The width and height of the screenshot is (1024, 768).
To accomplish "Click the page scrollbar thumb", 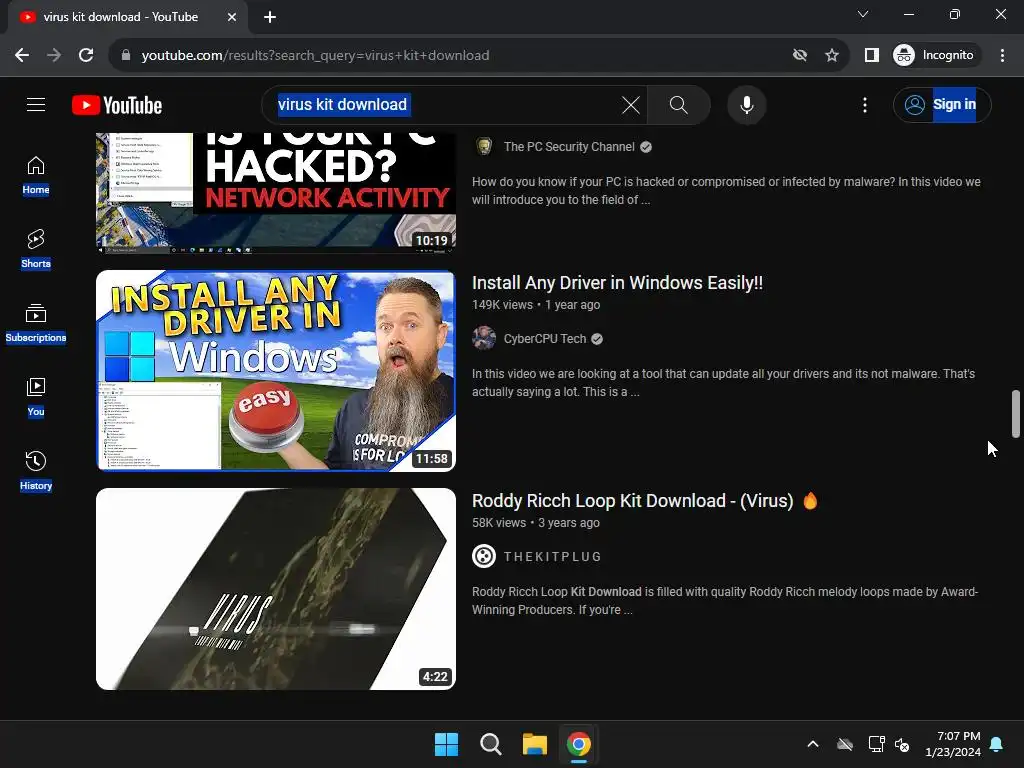I will 1016,413.
